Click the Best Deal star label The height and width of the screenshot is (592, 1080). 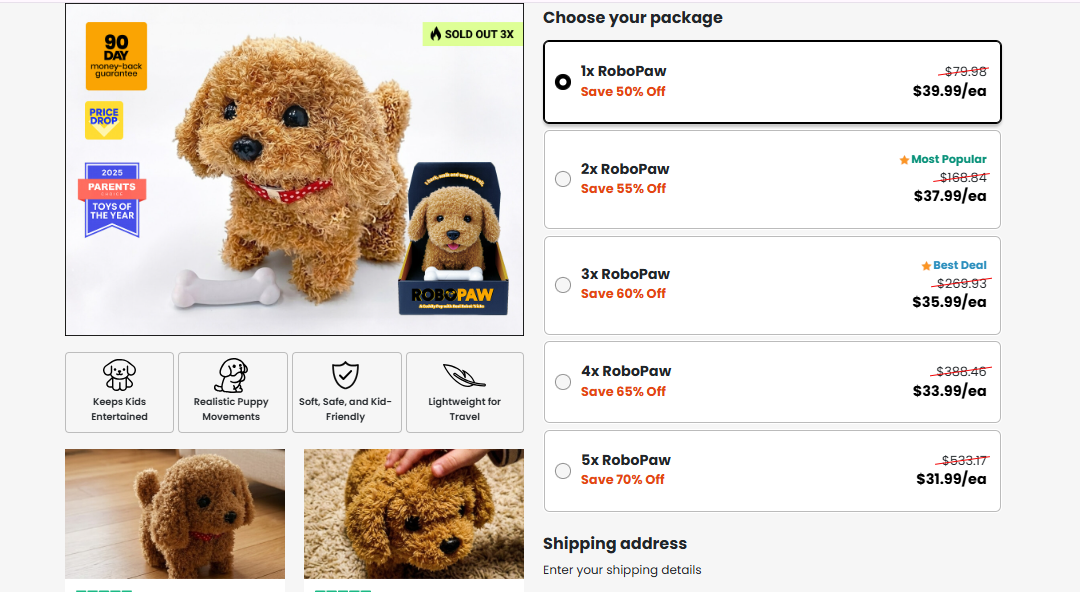tap(954, 265)
